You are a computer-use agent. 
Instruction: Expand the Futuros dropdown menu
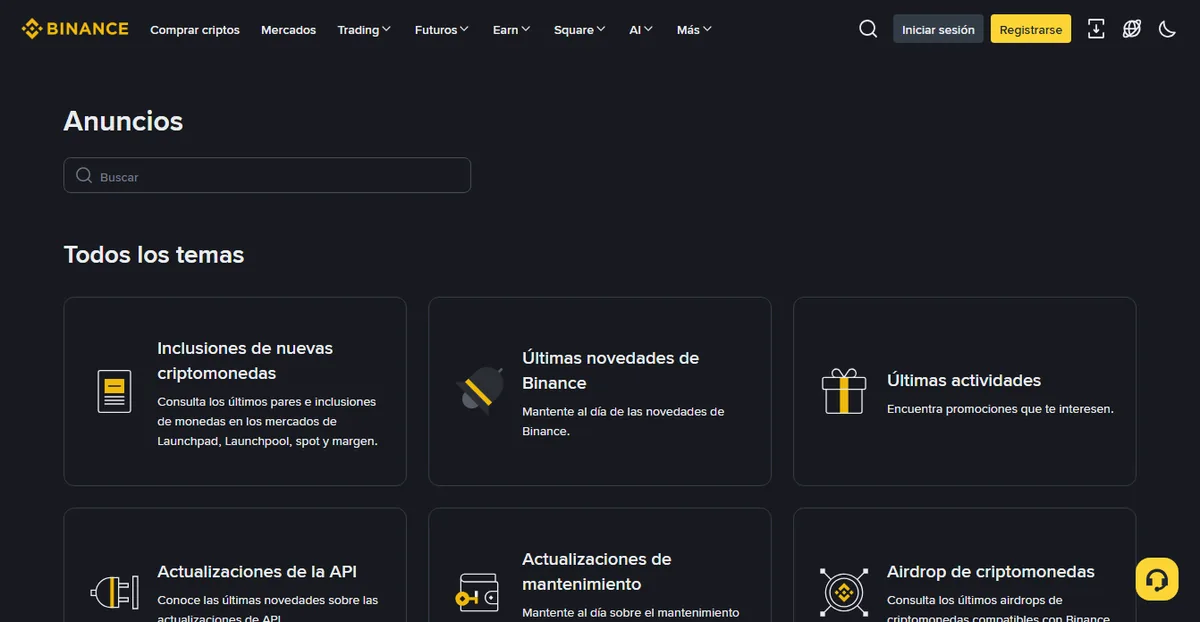coord(442,30)
